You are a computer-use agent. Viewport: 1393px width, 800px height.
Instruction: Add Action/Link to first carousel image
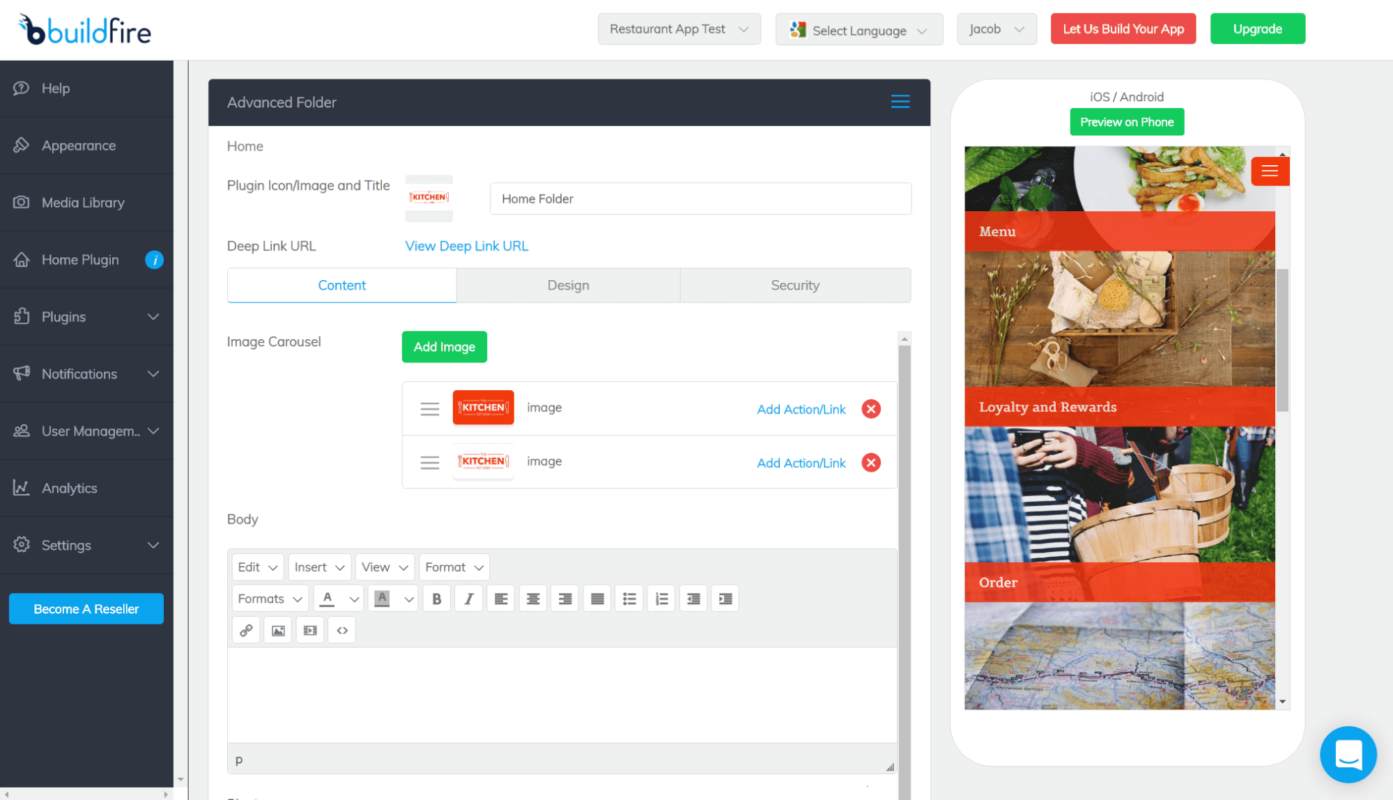pos(801,409)
